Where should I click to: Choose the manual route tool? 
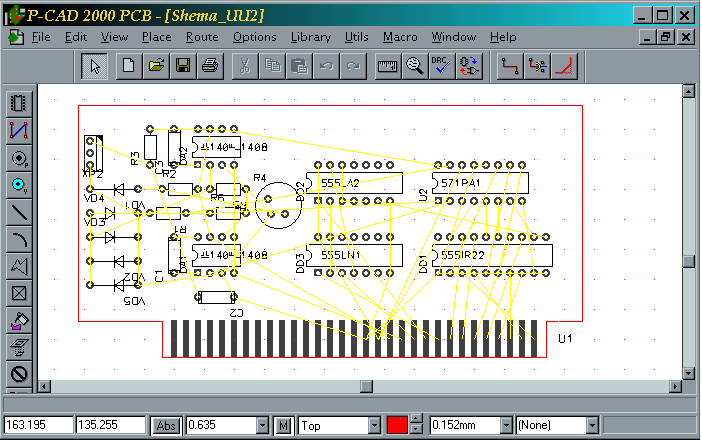click(x=510, y=66)
